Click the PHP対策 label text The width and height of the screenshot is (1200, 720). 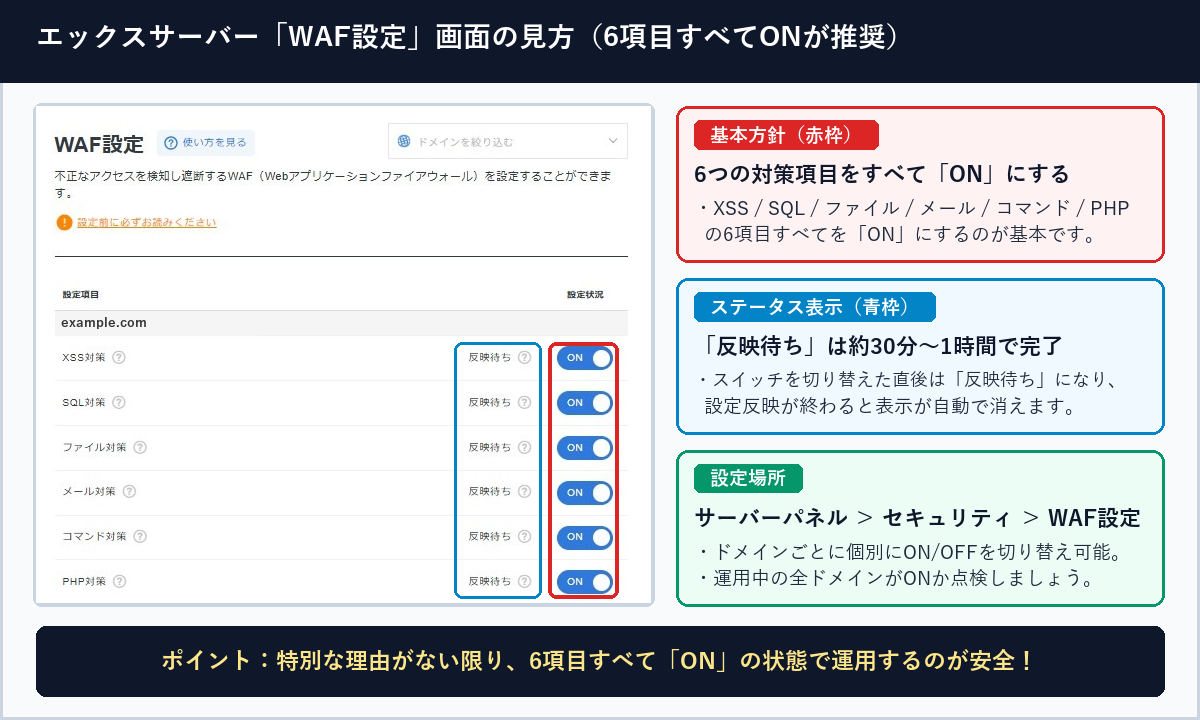[x=83, y=581]
